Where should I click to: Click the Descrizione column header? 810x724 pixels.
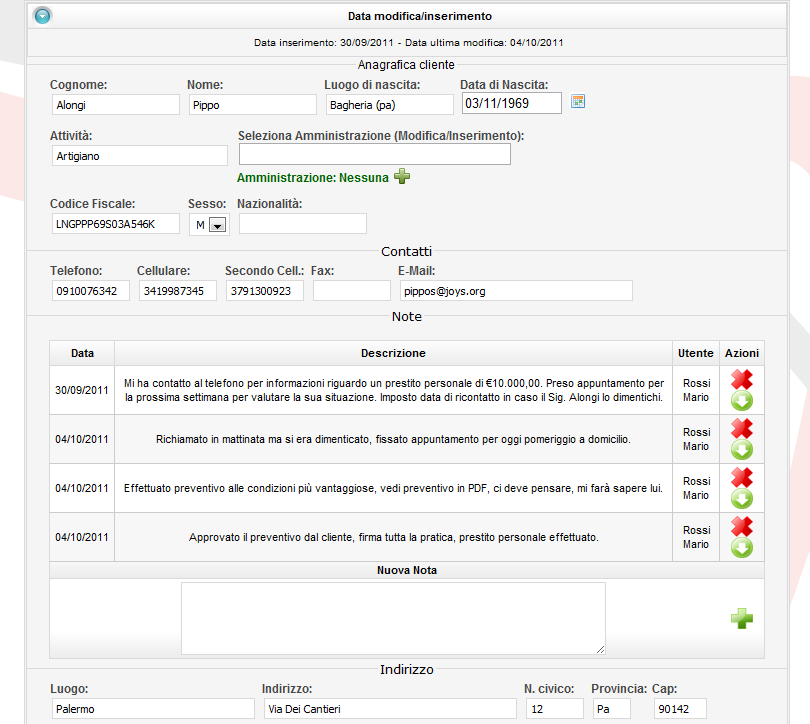(393, 353)
